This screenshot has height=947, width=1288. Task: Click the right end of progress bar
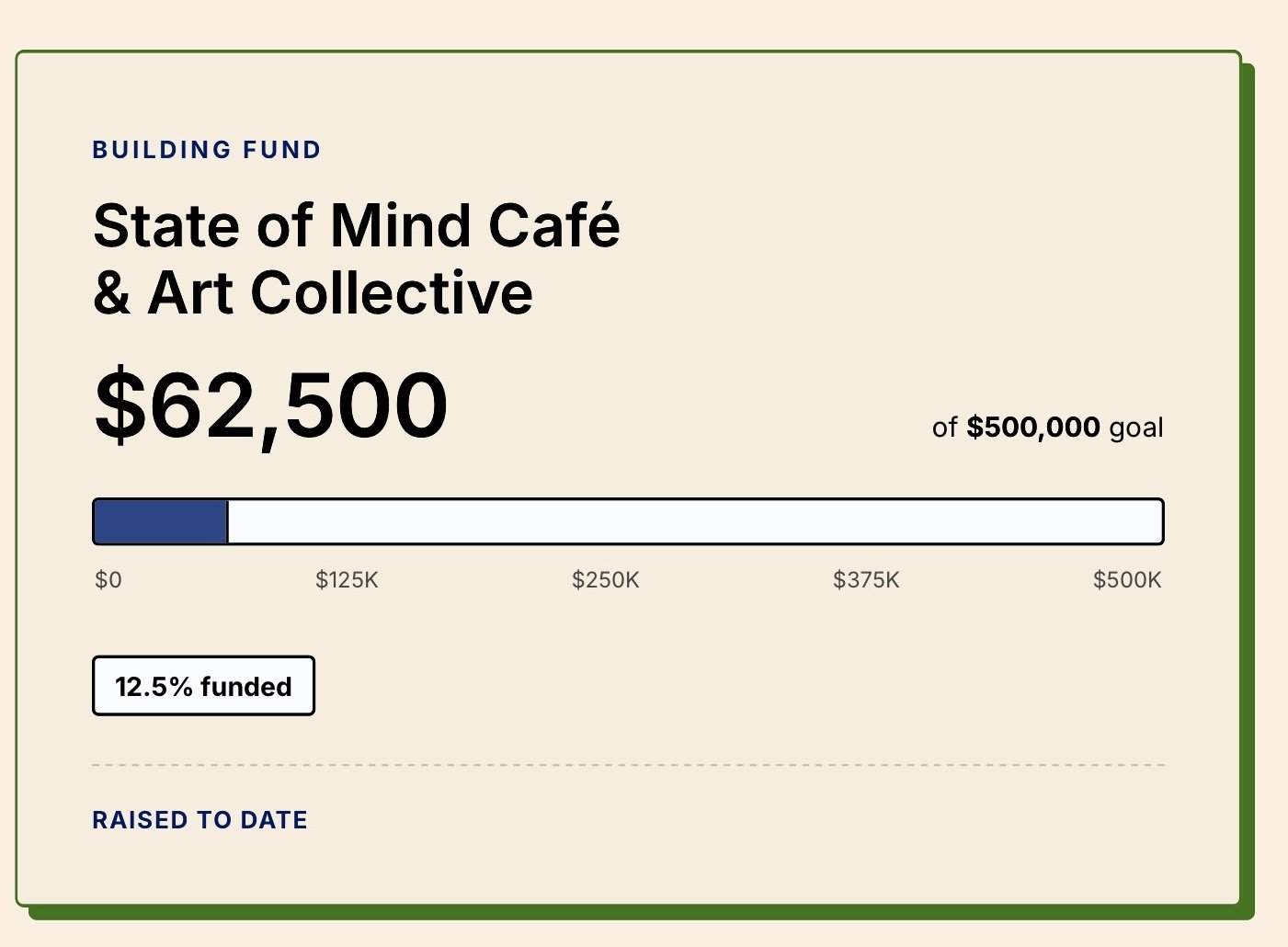click(x=1159, y=521)
